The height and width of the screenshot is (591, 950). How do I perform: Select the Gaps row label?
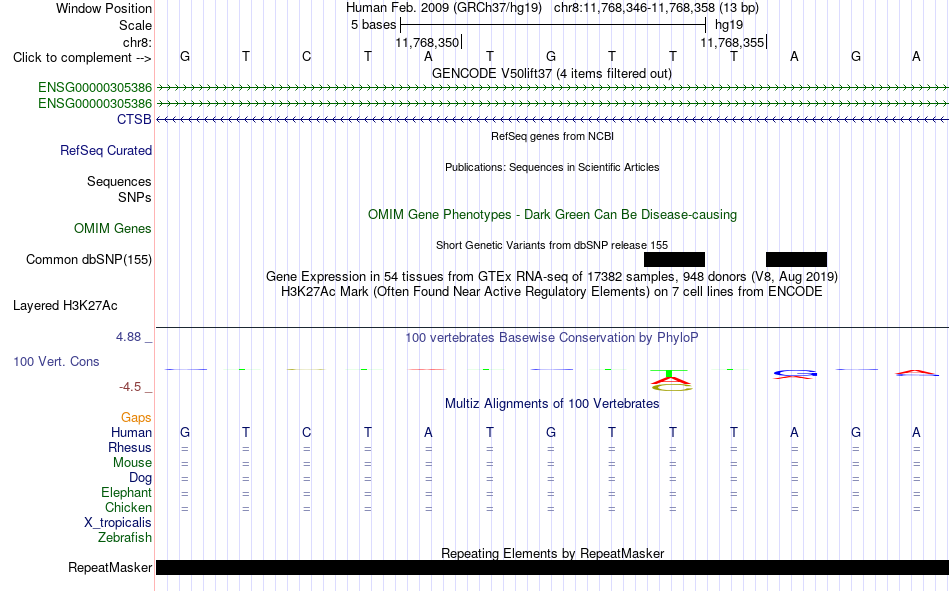pos(136,417)
